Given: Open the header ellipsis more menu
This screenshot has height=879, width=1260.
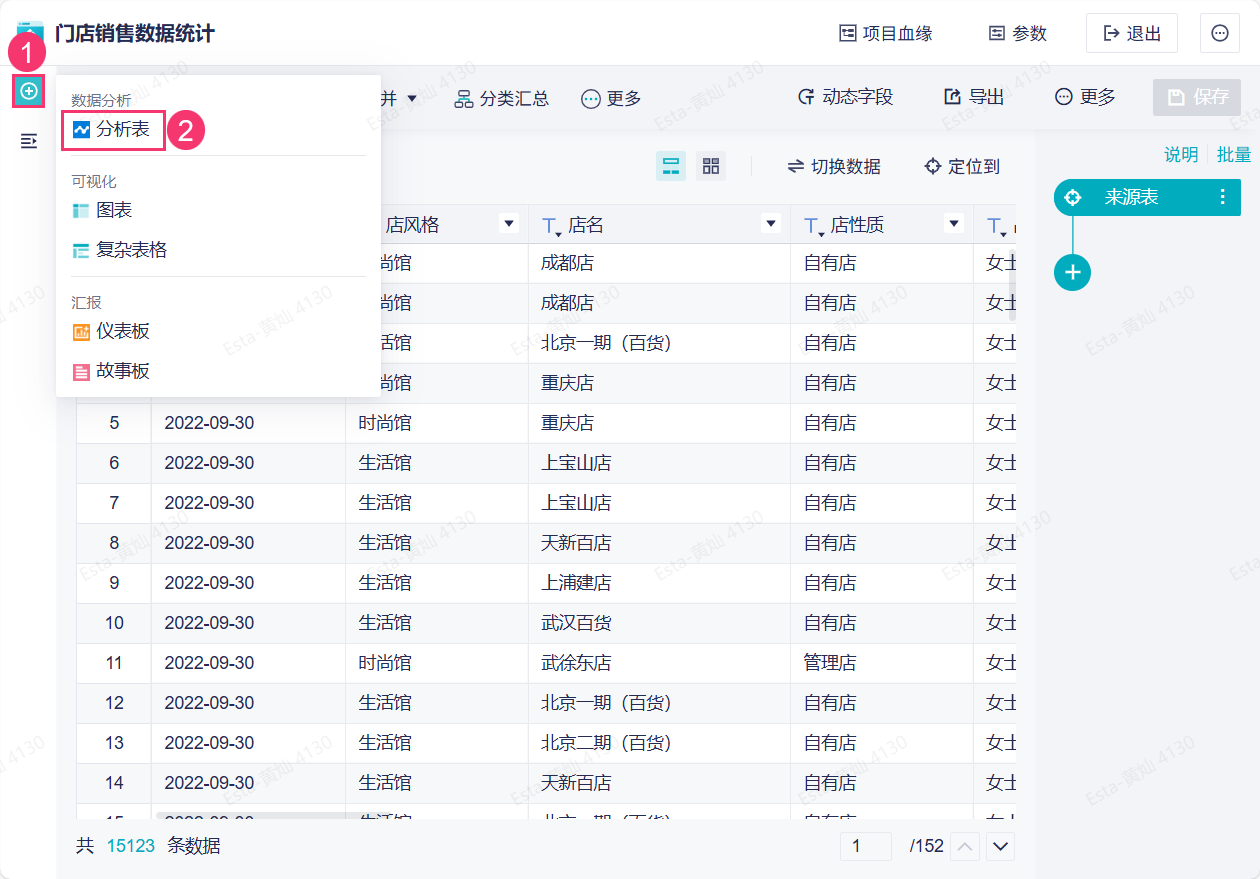Looking at the screenshot, I should [x=1220, y=33].
